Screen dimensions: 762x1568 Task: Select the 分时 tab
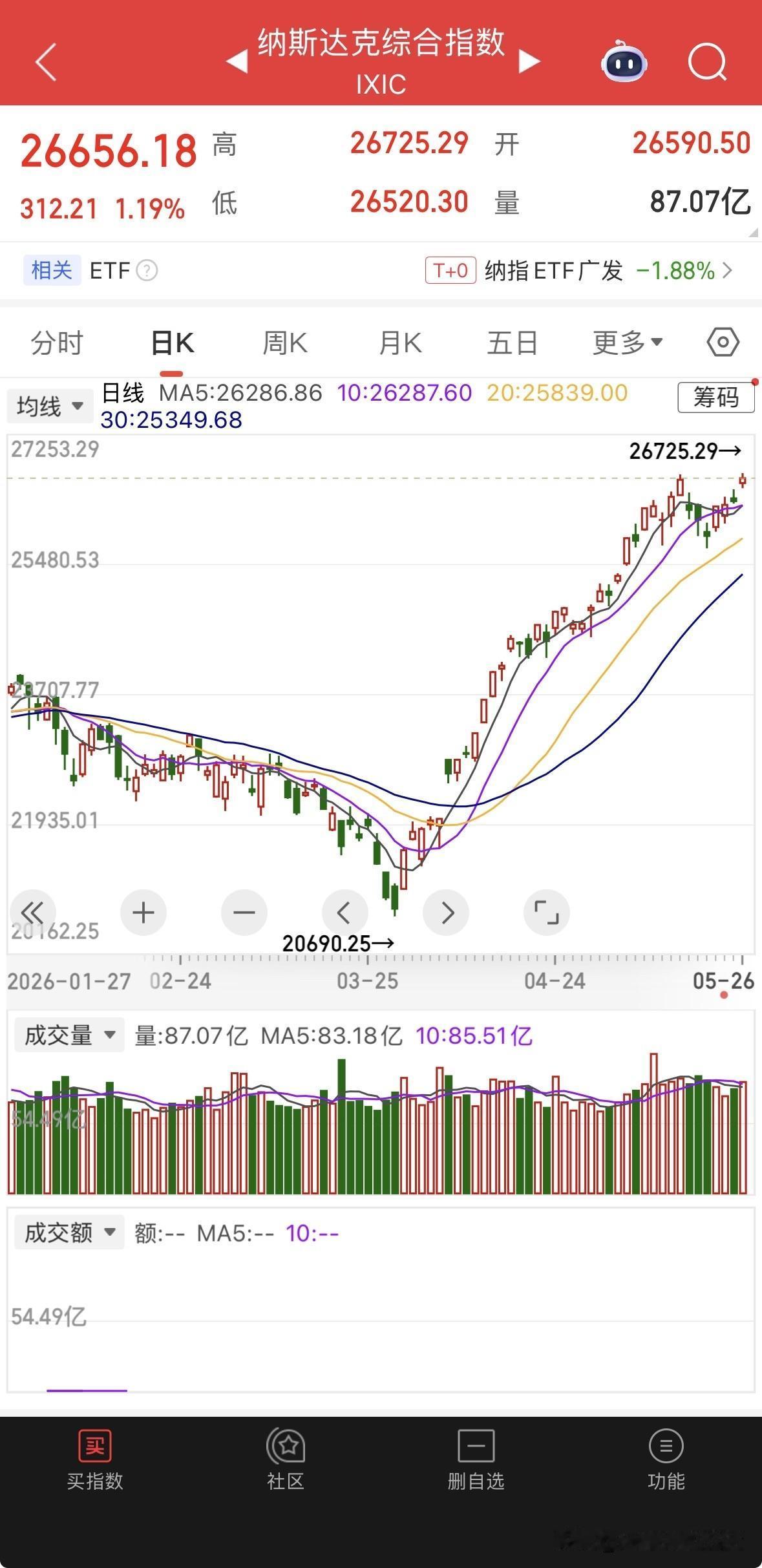58,343
